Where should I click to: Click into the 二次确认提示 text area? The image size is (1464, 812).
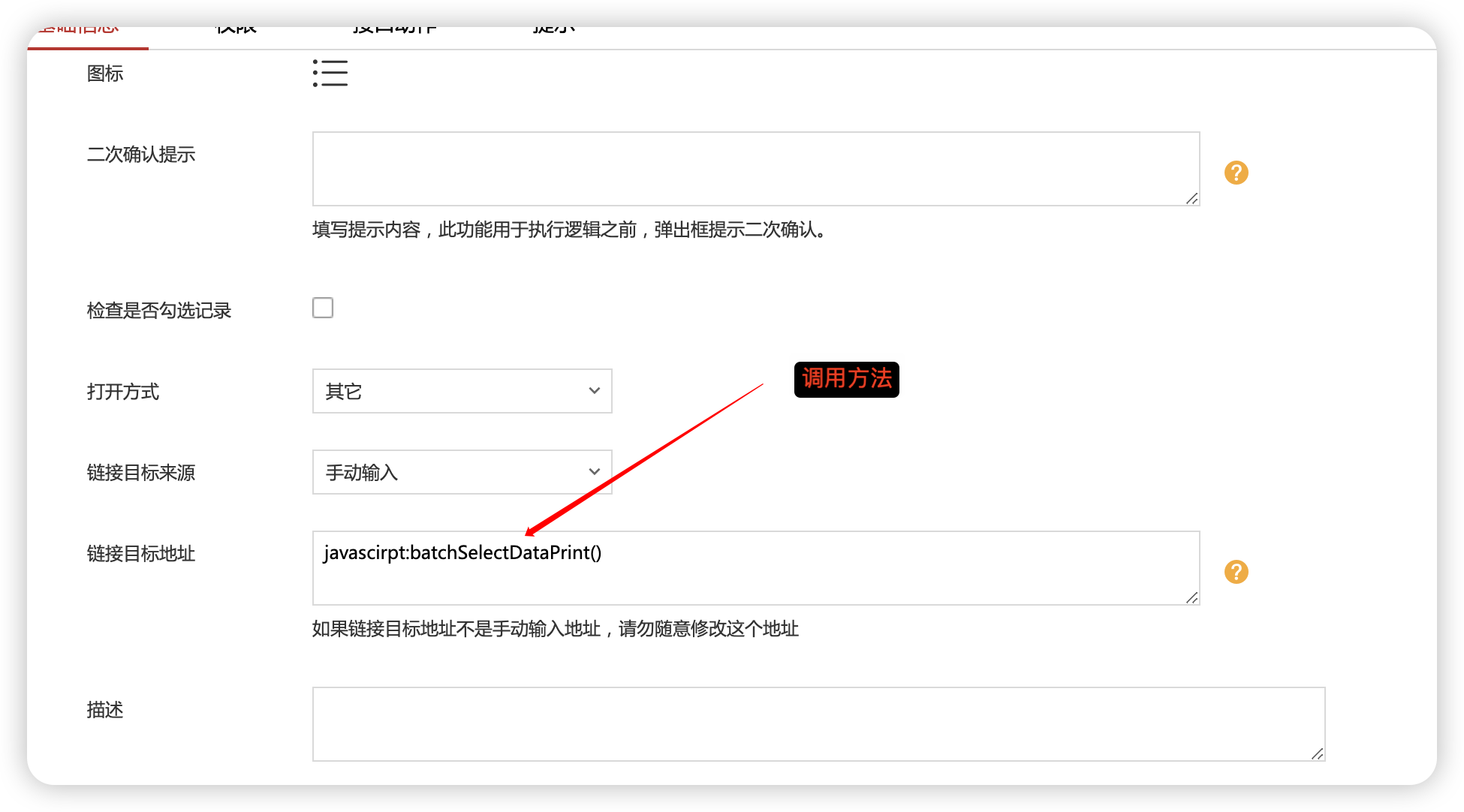click(756, 169)
